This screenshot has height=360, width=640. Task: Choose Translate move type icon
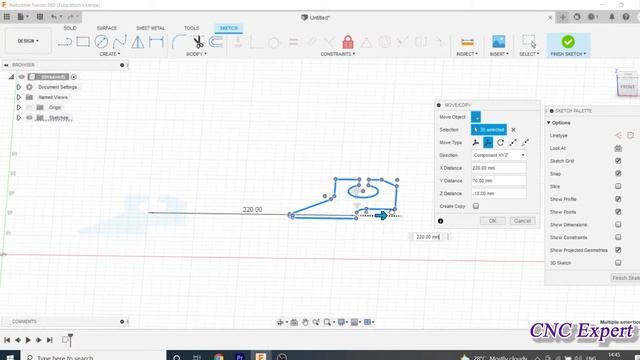[x=488, y=142]
